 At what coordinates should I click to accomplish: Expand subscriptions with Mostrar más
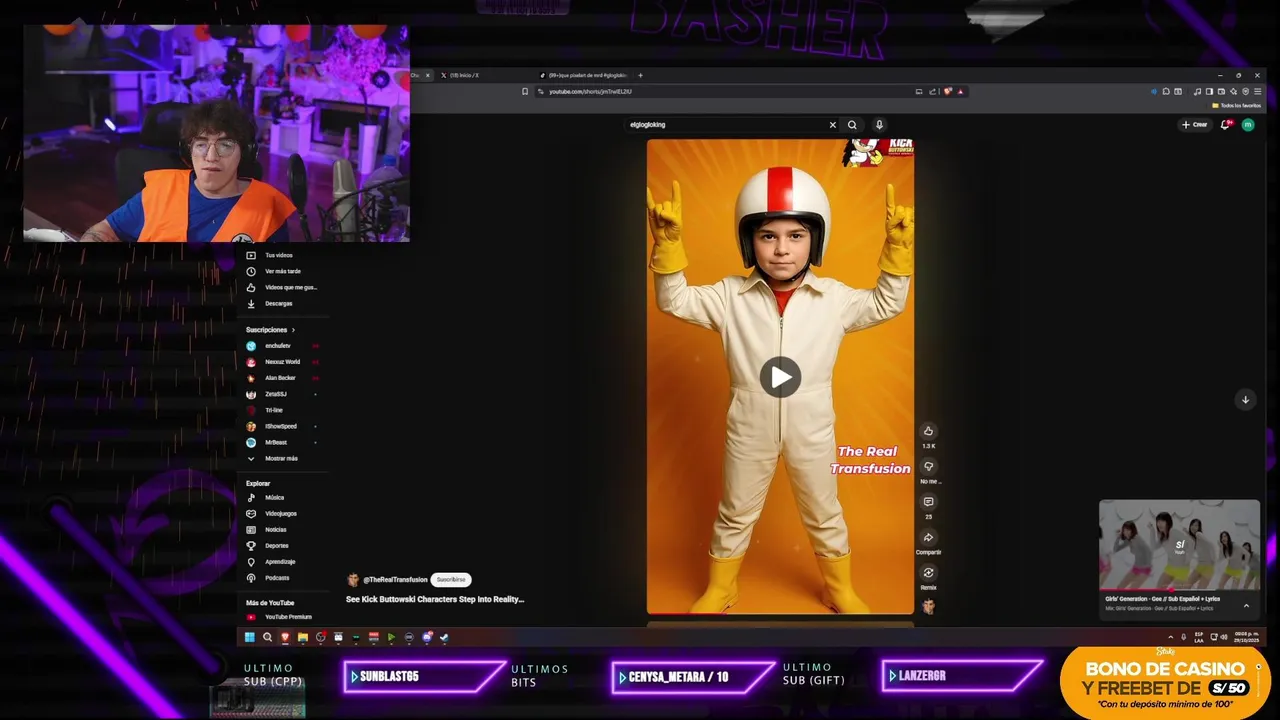point(281,458)
